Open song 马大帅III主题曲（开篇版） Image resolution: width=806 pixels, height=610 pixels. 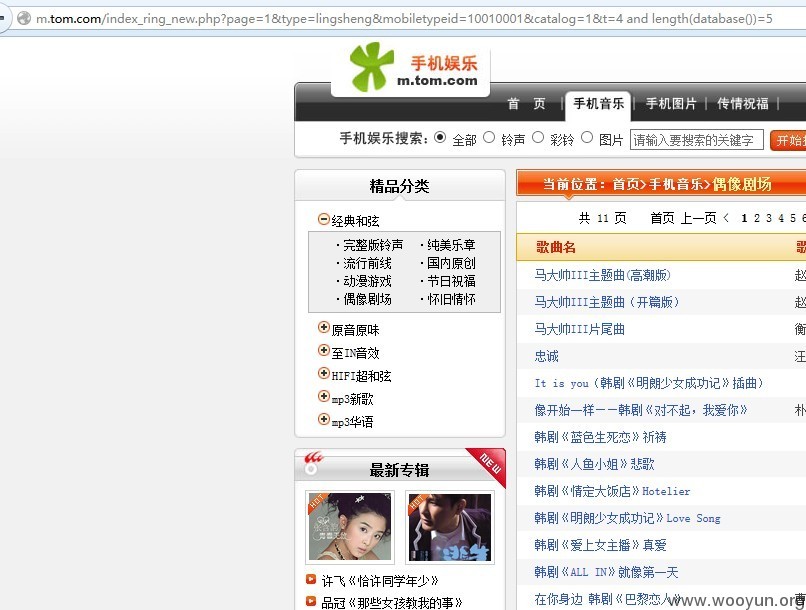607,302
